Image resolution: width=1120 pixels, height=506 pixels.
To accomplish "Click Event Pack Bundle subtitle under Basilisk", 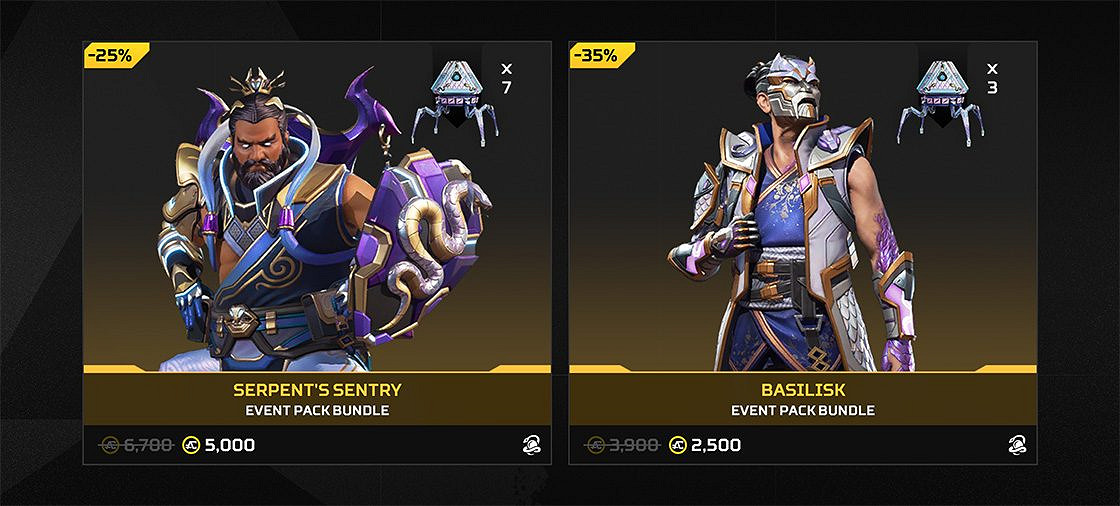I will [803, 411].
